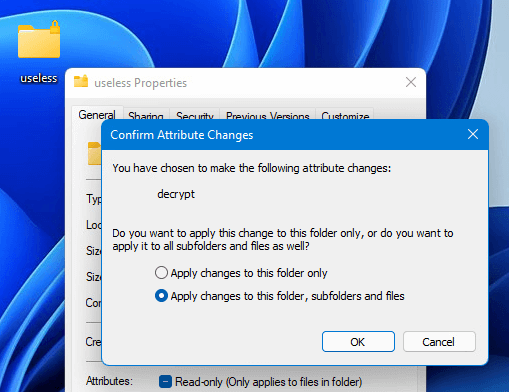Close the useless Properties window
This screenshot has width=509, height=392.
[411, 82]
